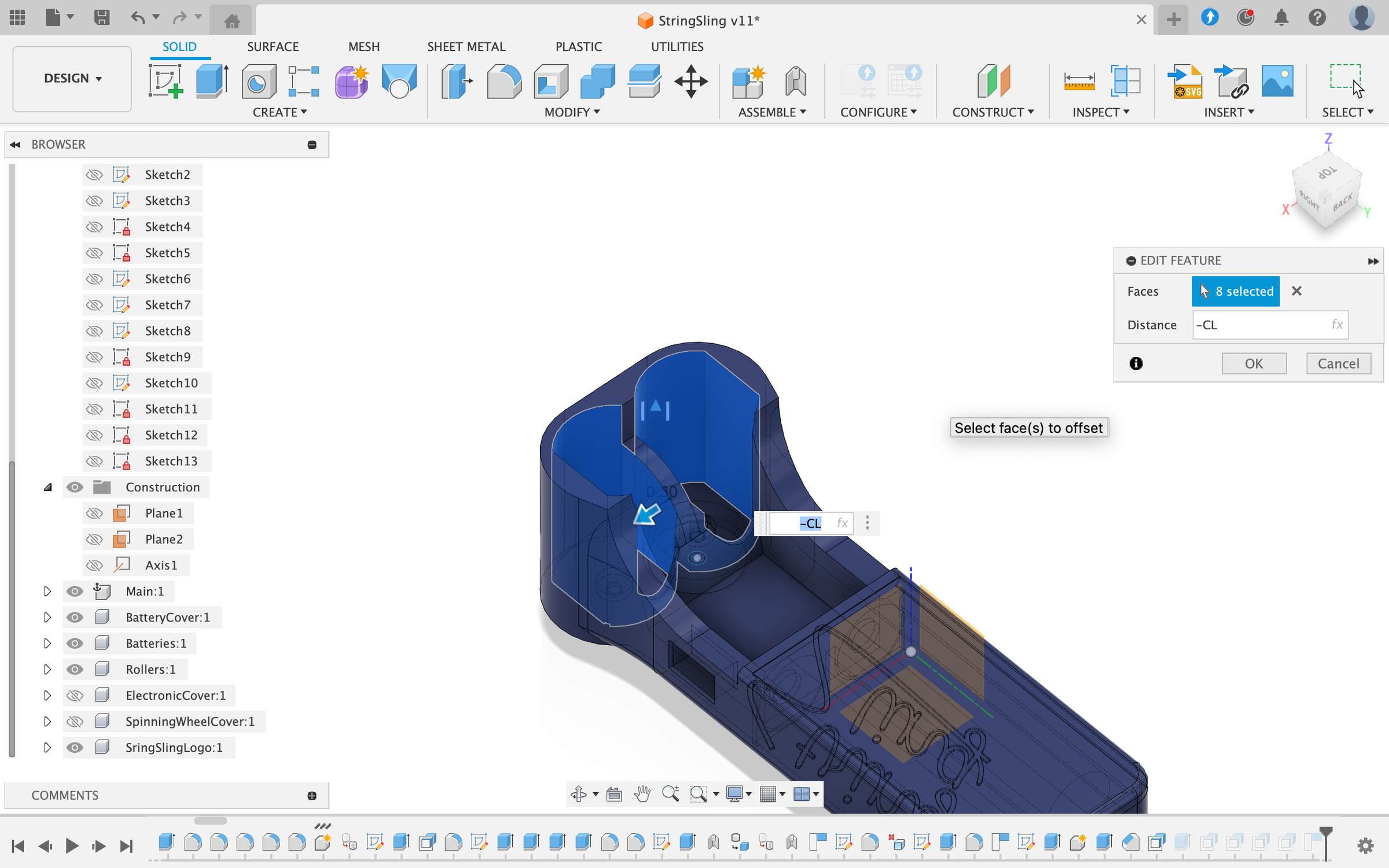The image size is (1389, 868).
Task: Click the Shell tool icon
Action: click(550, 81)
